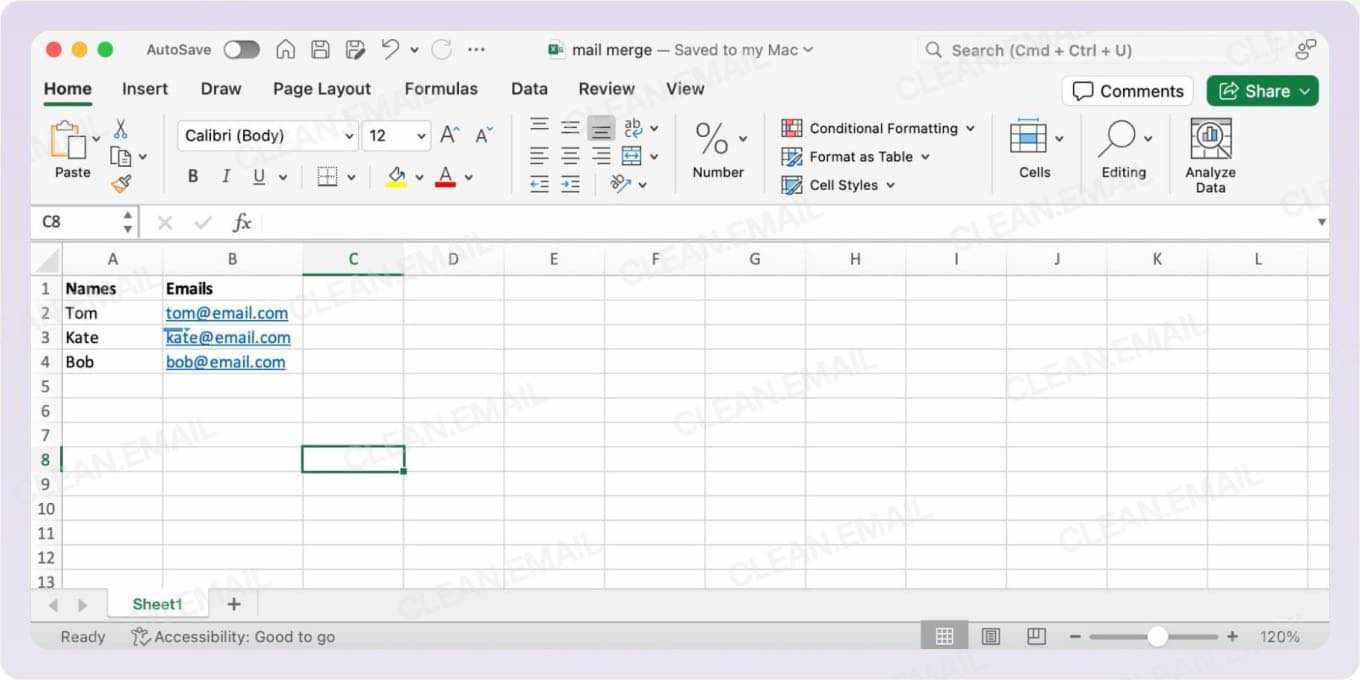1360x680 pixels.
Task: Open the Share button
Action: tap(1262, 90)
